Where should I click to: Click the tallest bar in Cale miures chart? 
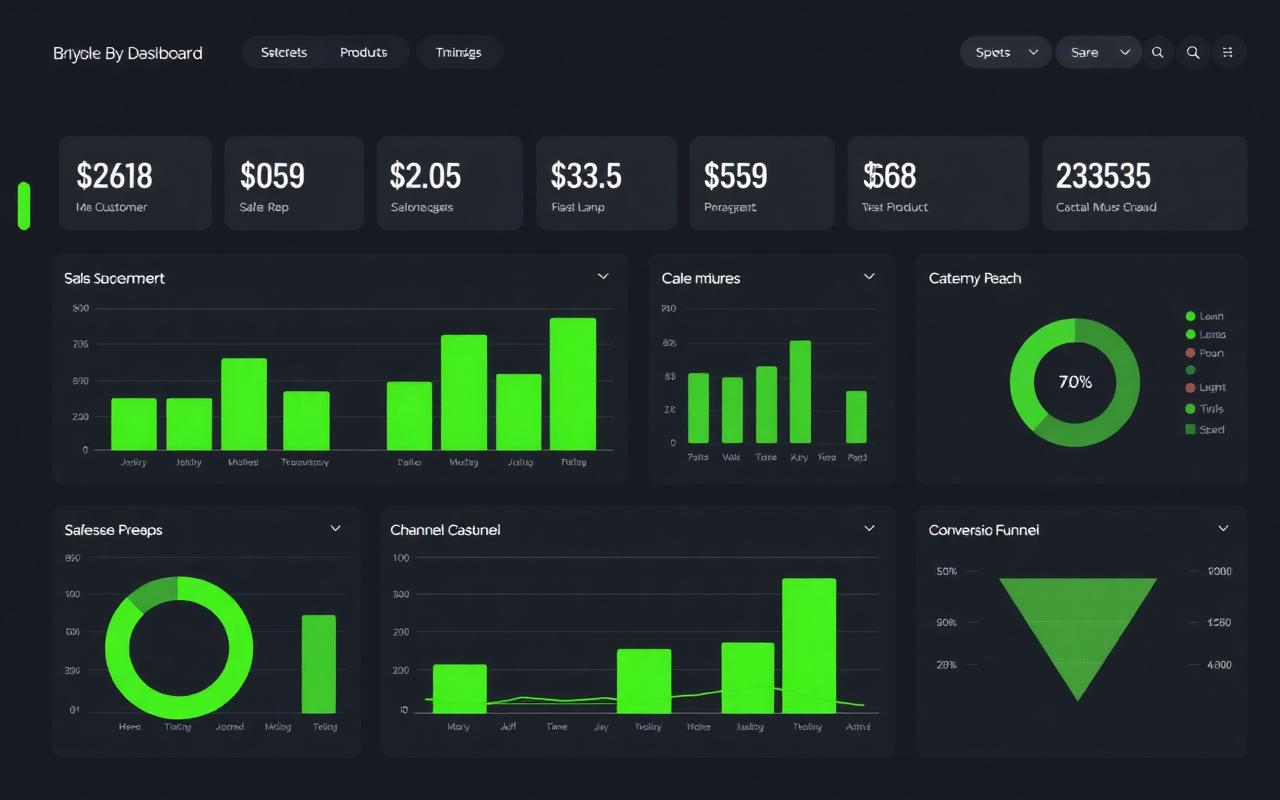pos(800,392)
